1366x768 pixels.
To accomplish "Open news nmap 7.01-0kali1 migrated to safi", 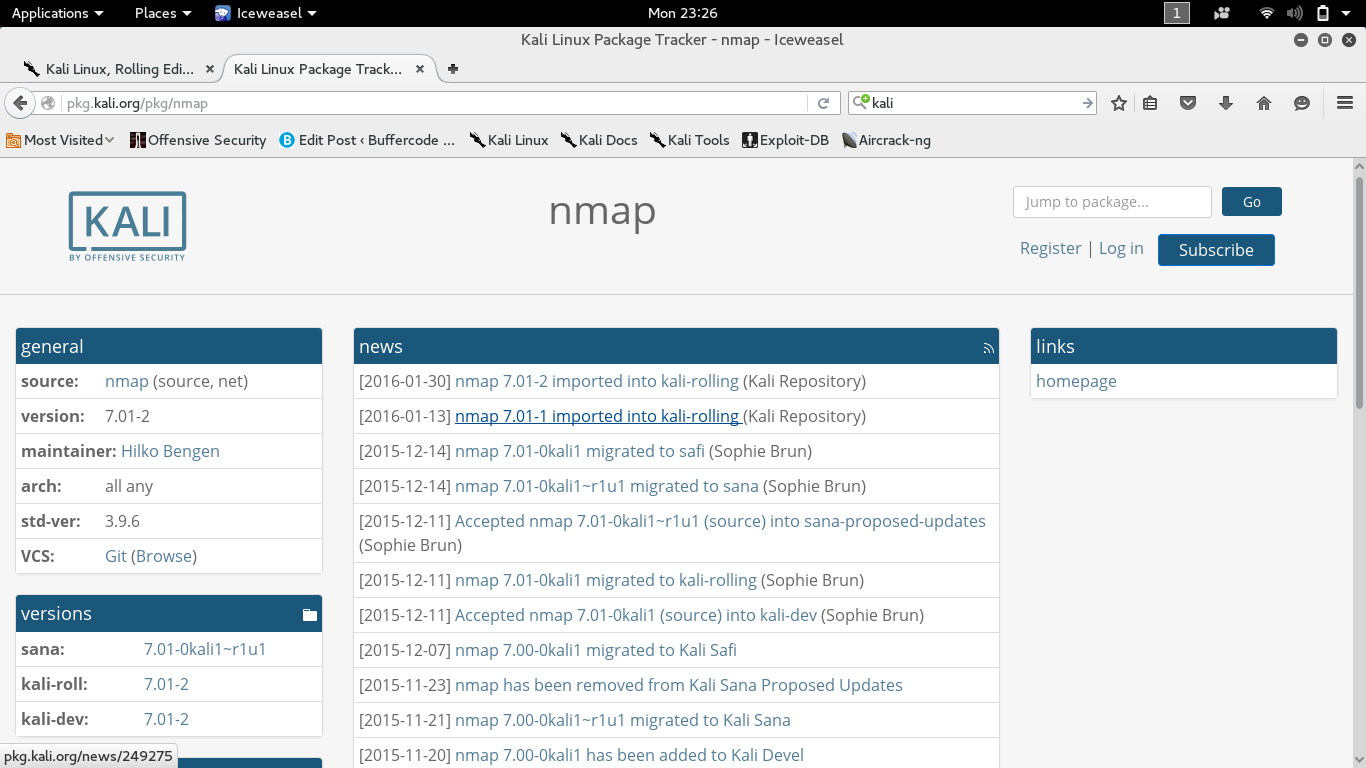I will (580, 451).
